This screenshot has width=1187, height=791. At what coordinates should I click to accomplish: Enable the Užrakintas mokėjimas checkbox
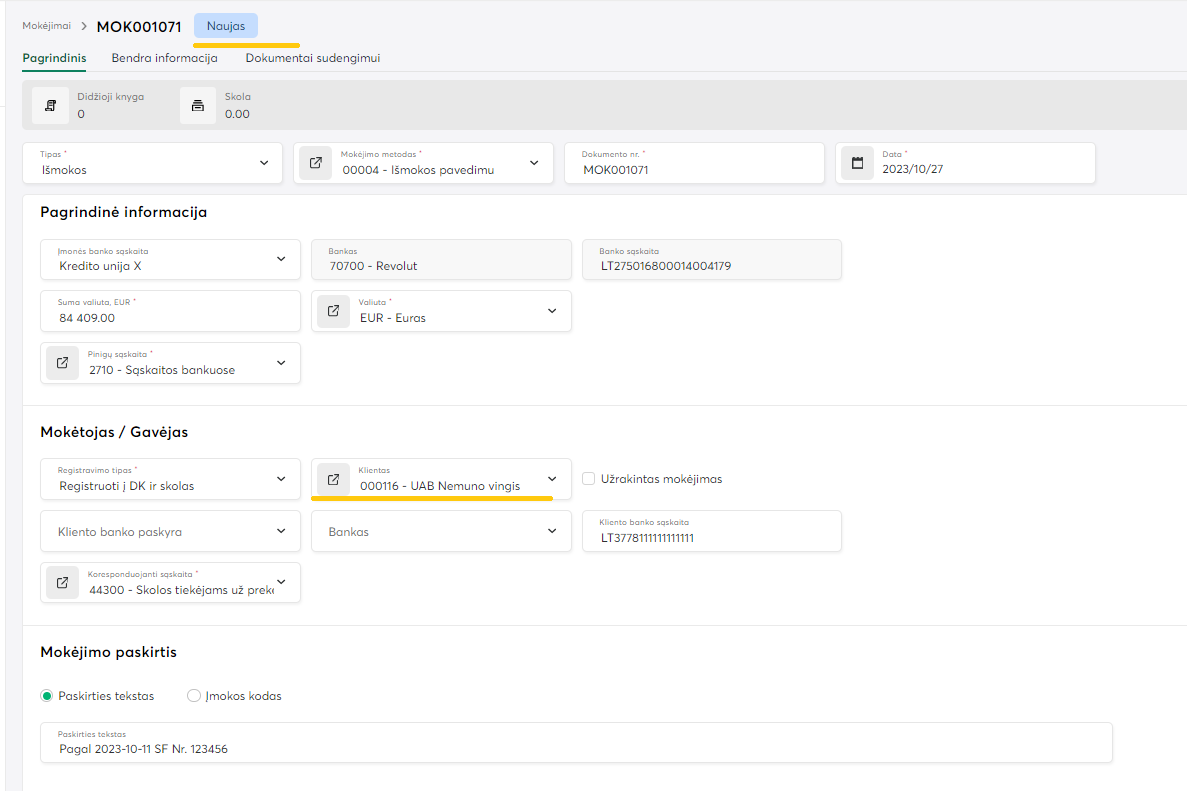click(x=589, y=479)
